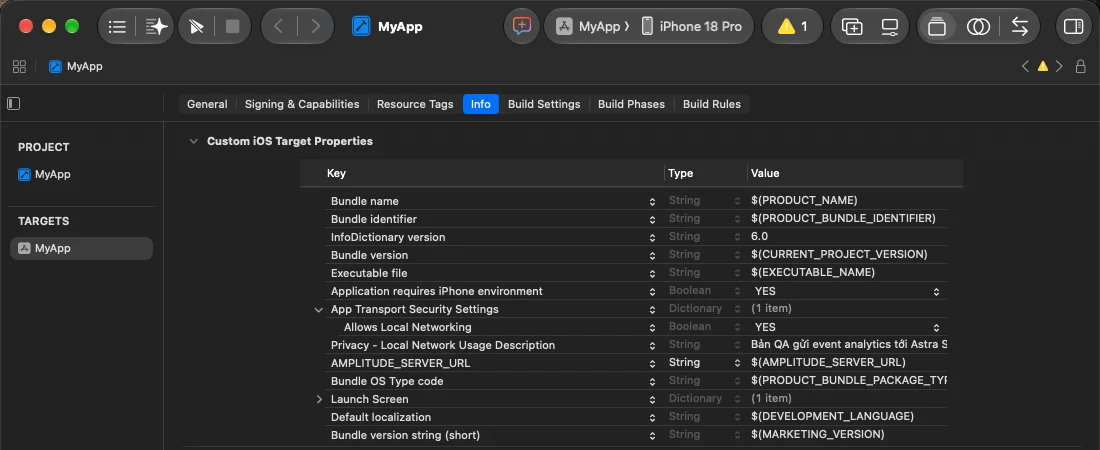Go back with the left chevron
This screenshot has width=1100, height=450.
(279, 27)
